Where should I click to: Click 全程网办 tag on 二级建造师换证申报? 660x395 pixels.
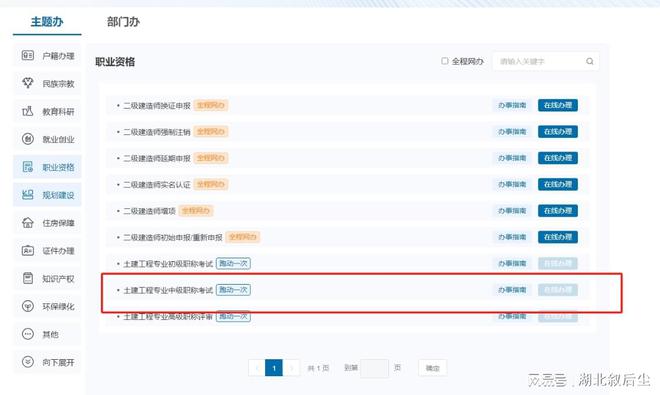click(211, 105)
